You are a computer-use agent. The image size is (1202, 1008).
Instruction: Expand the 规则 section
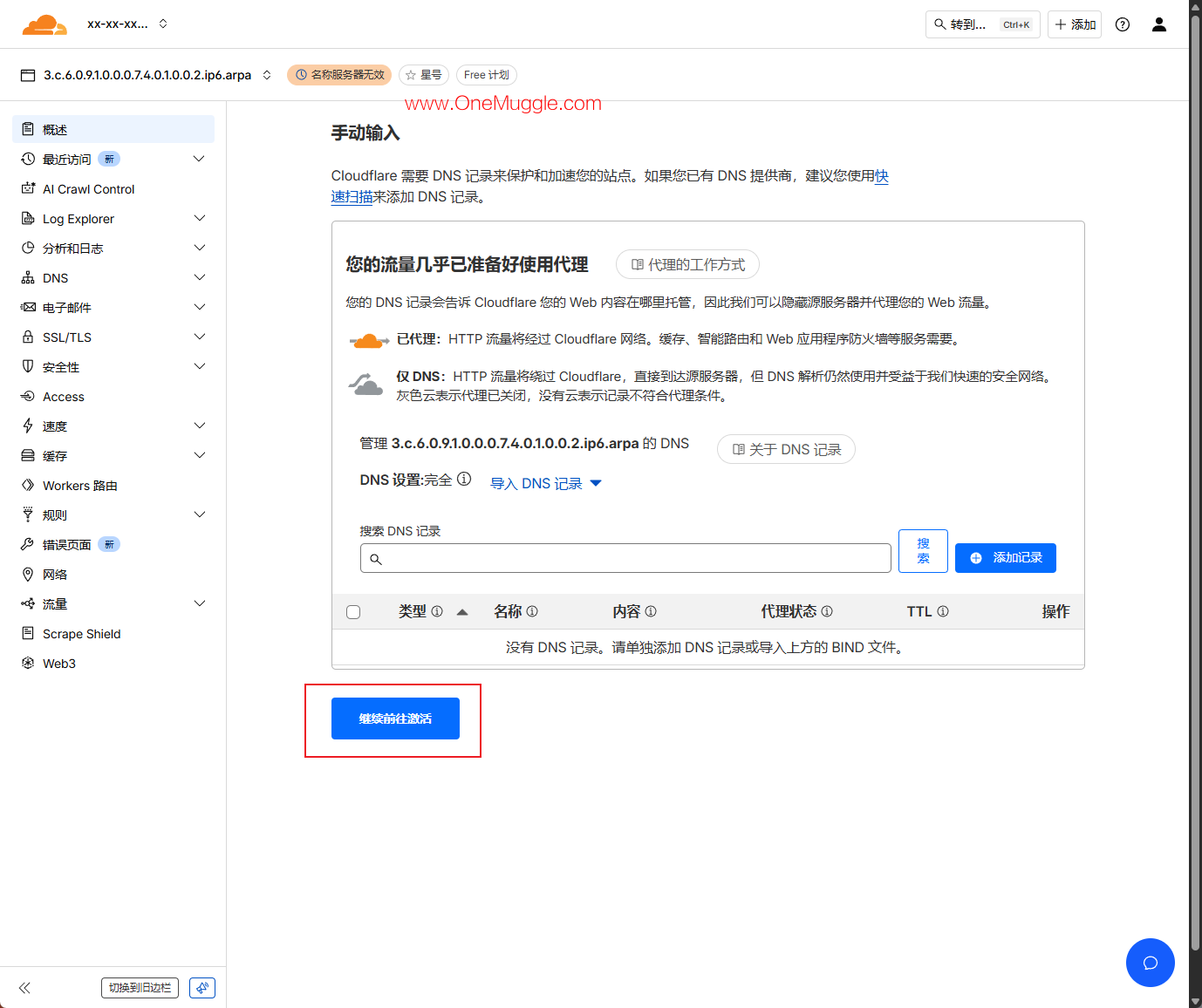199,514
